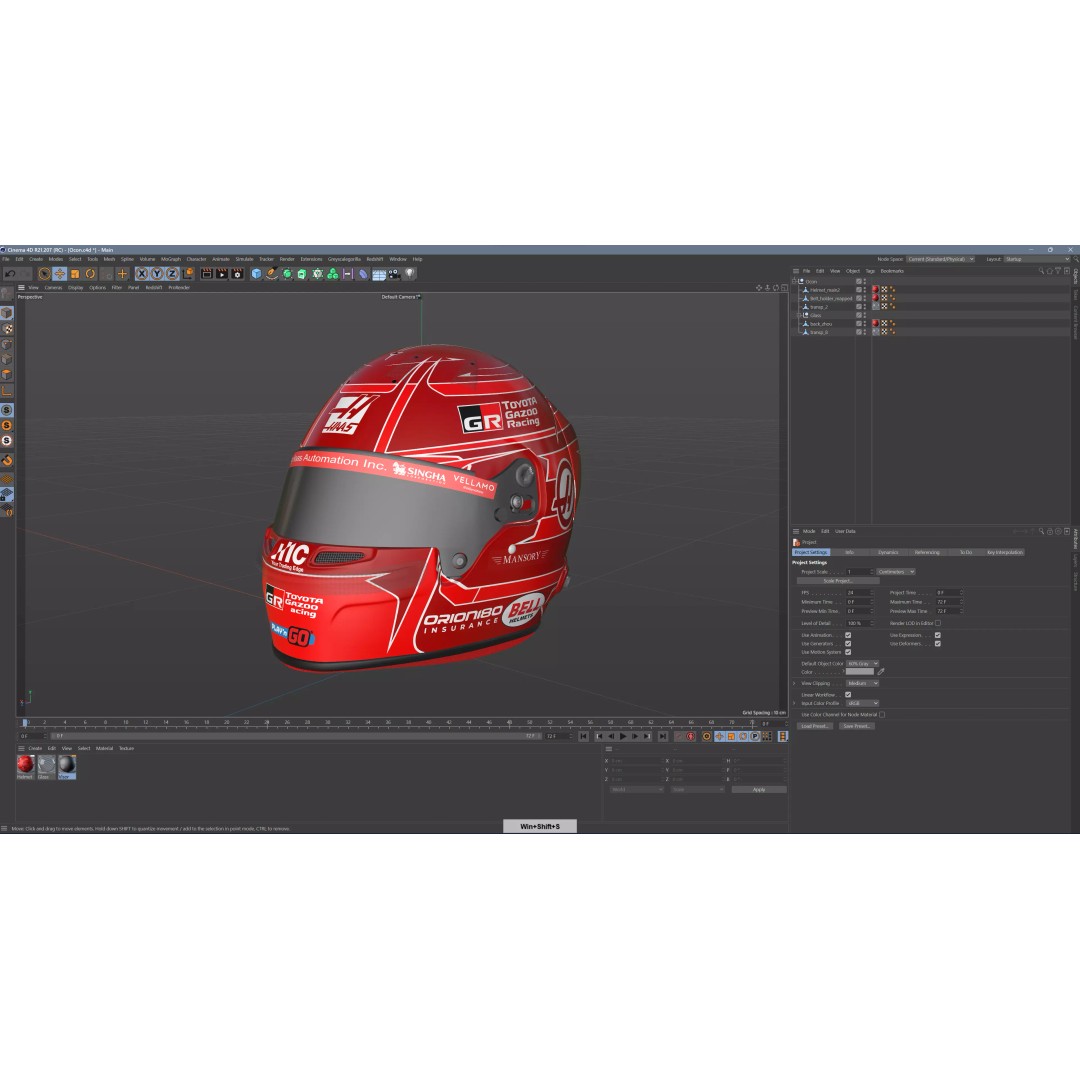Toggle Use Deformers checkbox

pyautogui.click(x=937, y=643)
